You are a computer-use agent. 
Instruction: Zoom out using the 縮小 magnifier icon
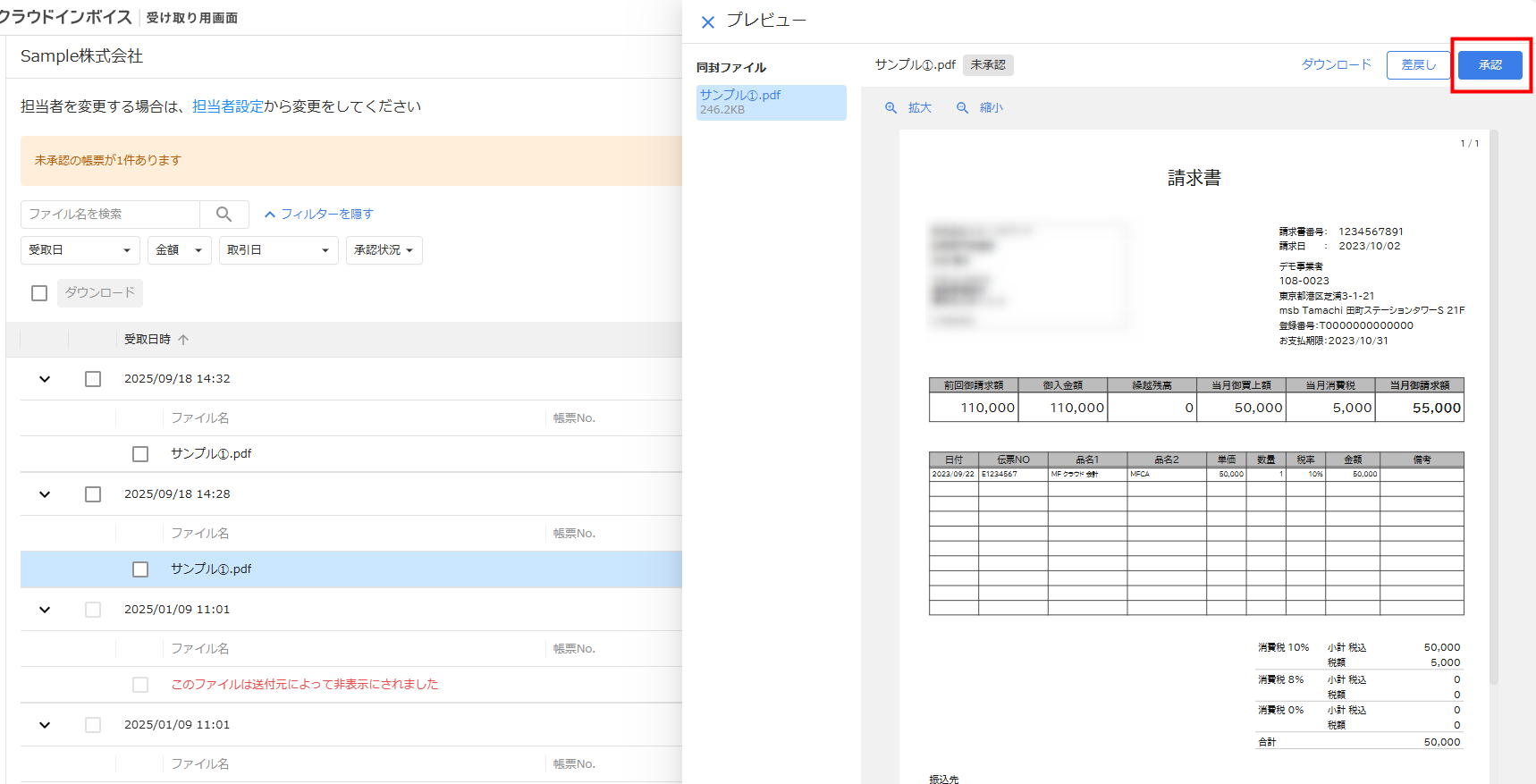coord(962,108)
